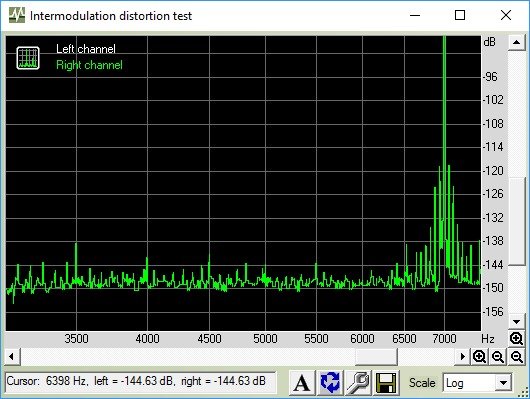
Task: Click the zoom-in magnifier next to Hz label
Action: 516,338
